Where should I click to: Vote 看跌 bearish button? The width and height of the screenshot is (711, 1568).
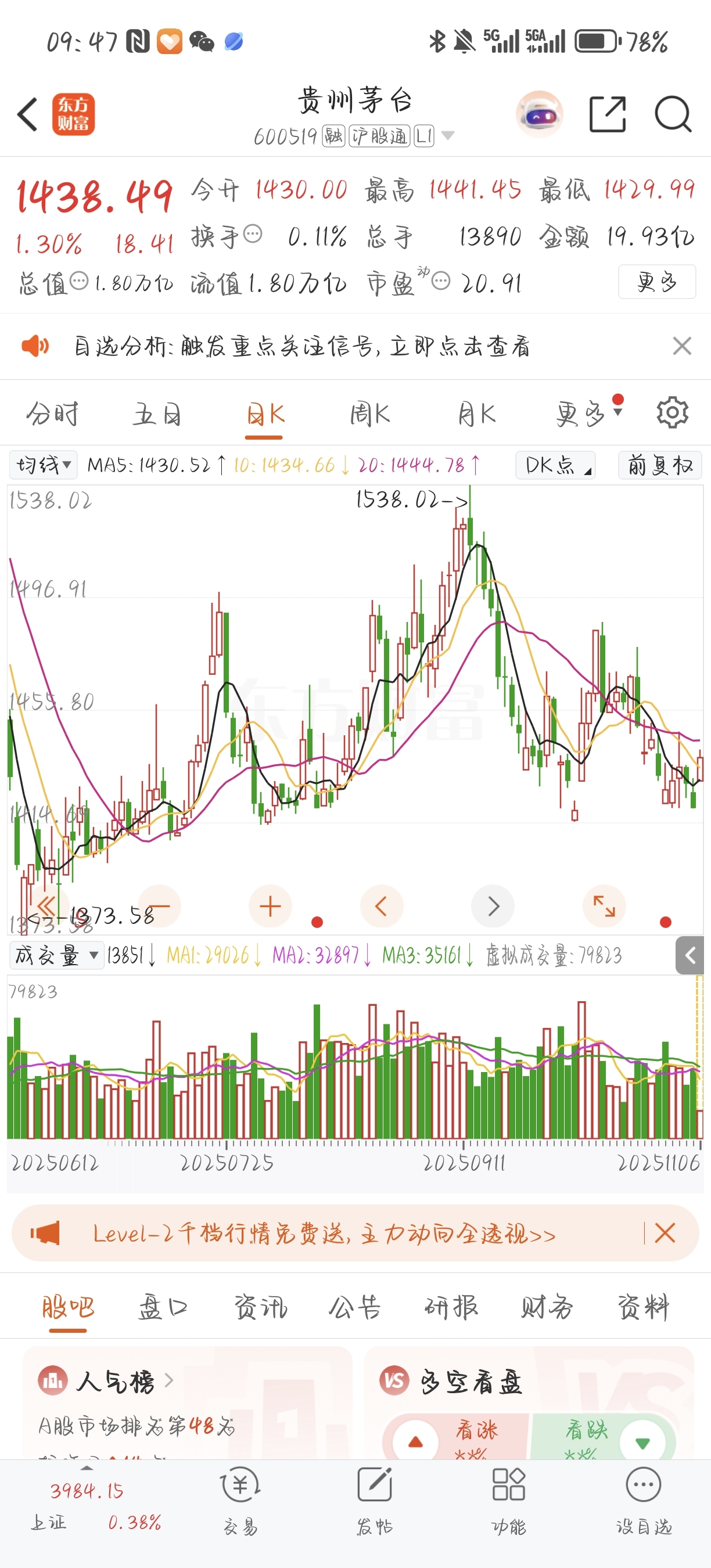[x=602, y=1437]
